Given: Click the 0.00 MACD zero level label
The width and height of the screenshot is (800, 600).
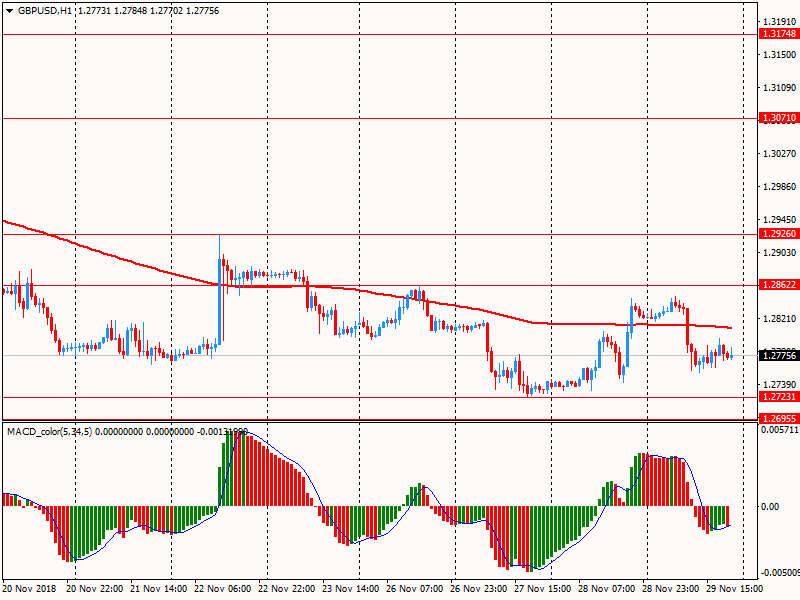Looking at the screenshot, I should click(x=769, y=507).
